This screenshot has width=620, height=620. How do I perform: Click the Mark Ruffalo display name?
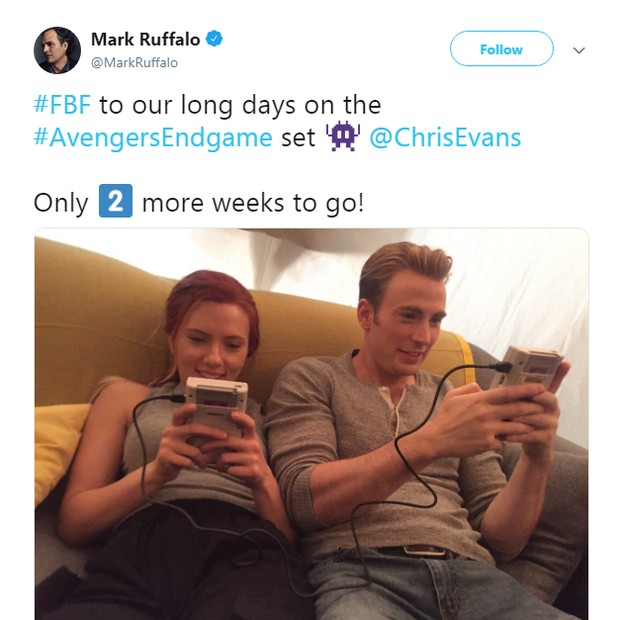click(146, 39)
